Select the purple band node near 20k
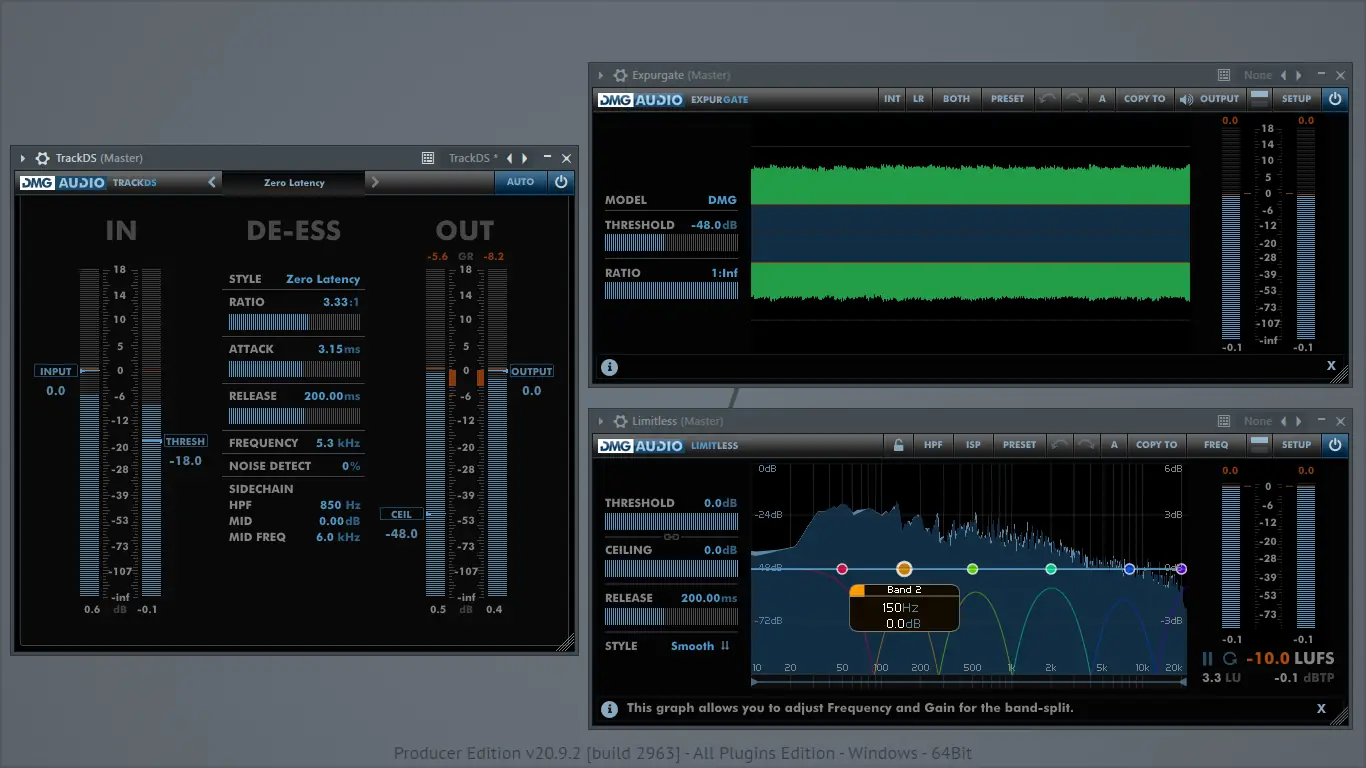This screenshot has height=768, width=1366. (x=1181, y=569)
